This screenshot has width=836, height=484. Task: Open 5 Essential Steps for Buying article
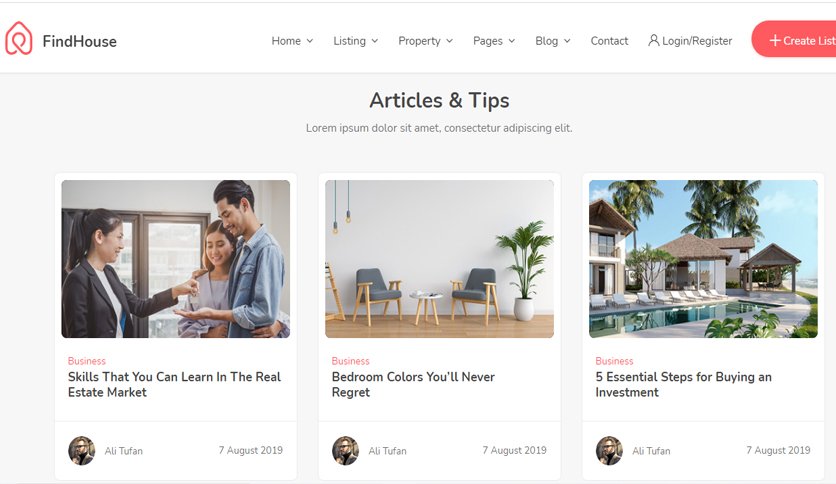(684, 384)
